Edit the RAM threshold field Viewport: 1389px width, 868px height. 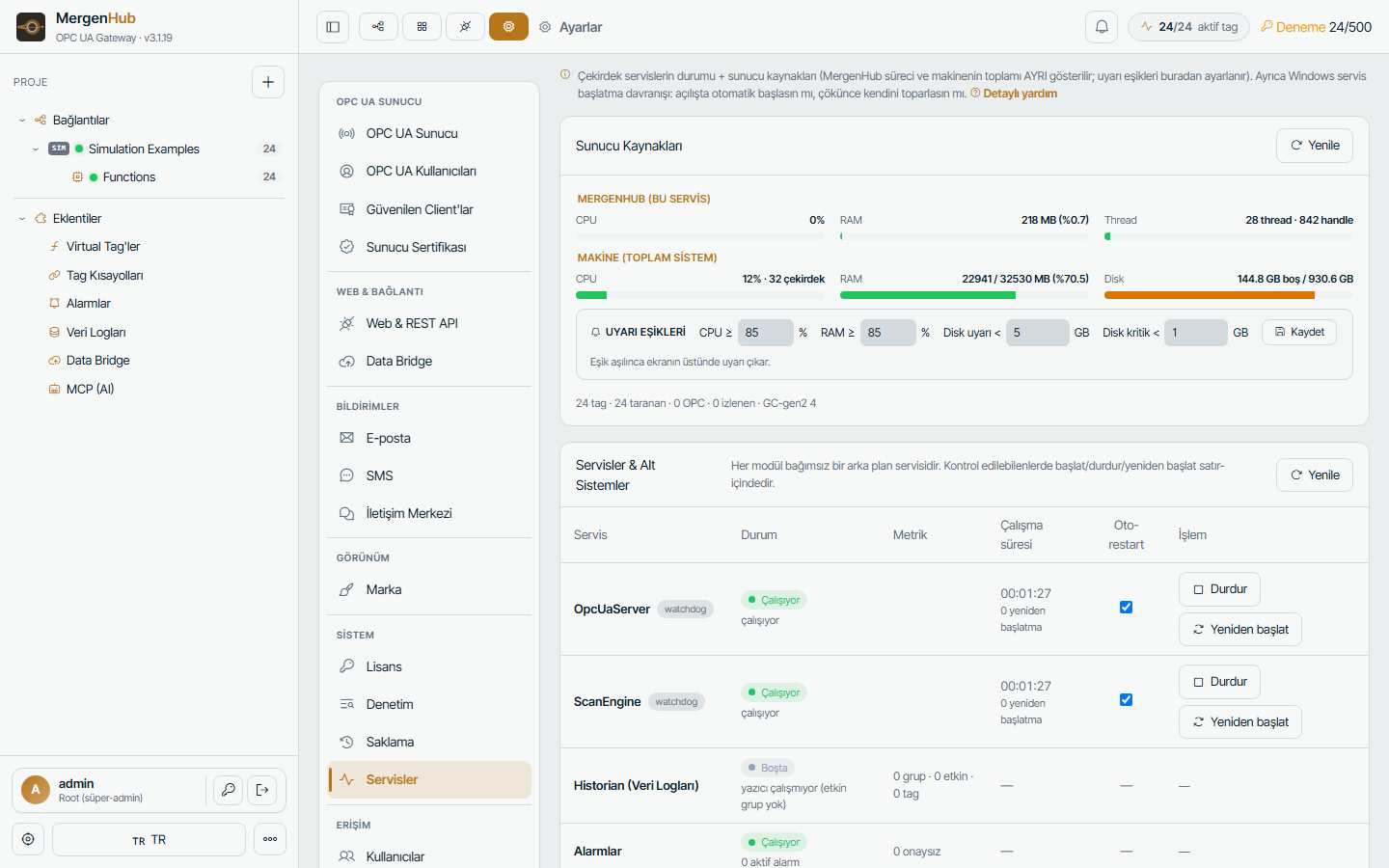[887, 333]
